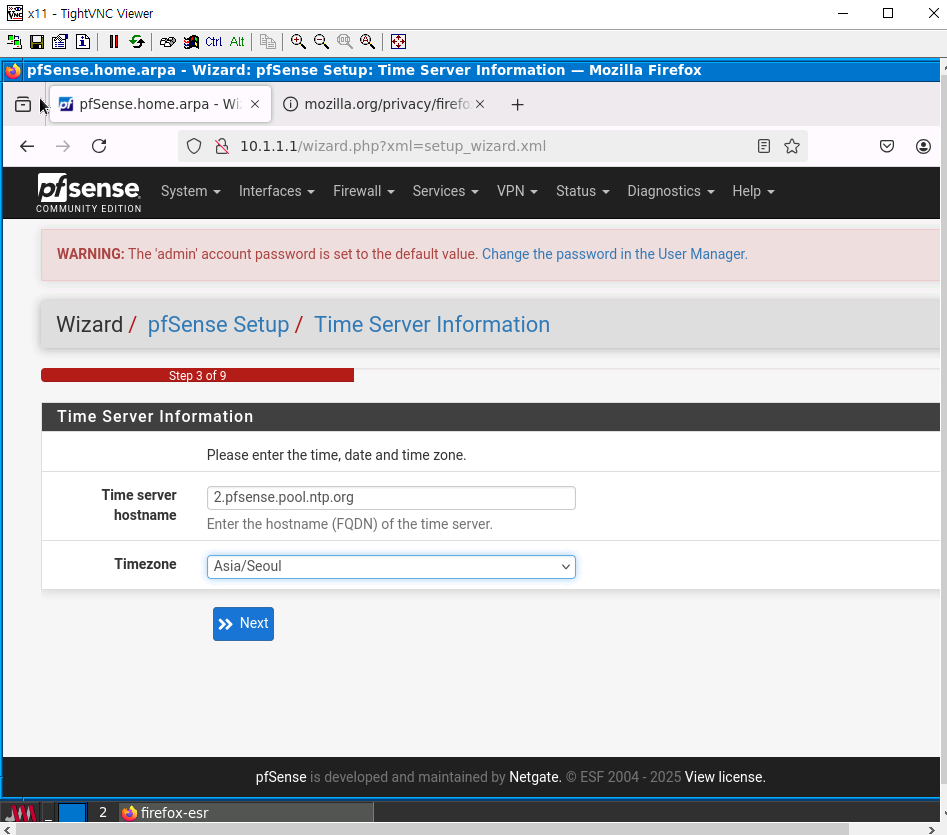Screen dimensions: 947x835
Task: Toggle TightVNC full screen mode icon
Action: coord(398,42)
